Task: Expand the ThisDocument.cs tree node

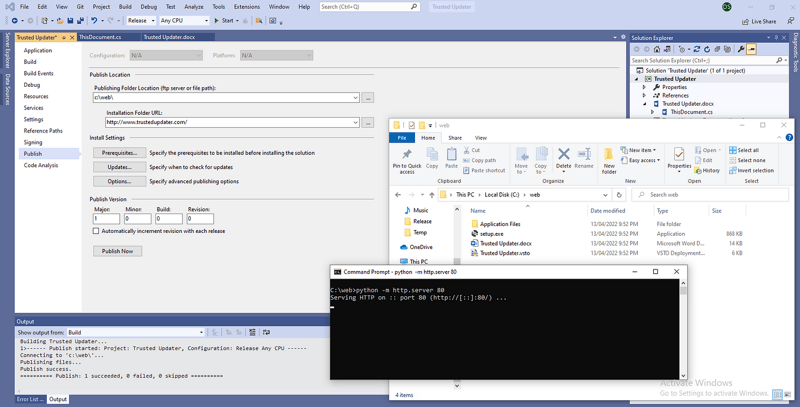Action: tap(653, 112)
